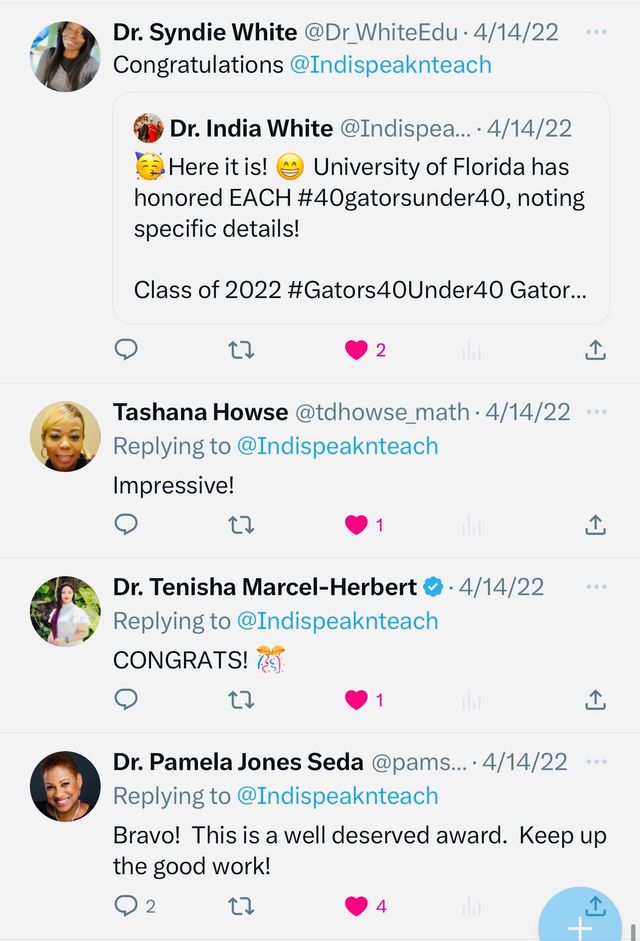Viewport: 640px width, 941px height.
Task: Retweet Dr. Syndie White's congratulations tweet
Action: (241, 350)
